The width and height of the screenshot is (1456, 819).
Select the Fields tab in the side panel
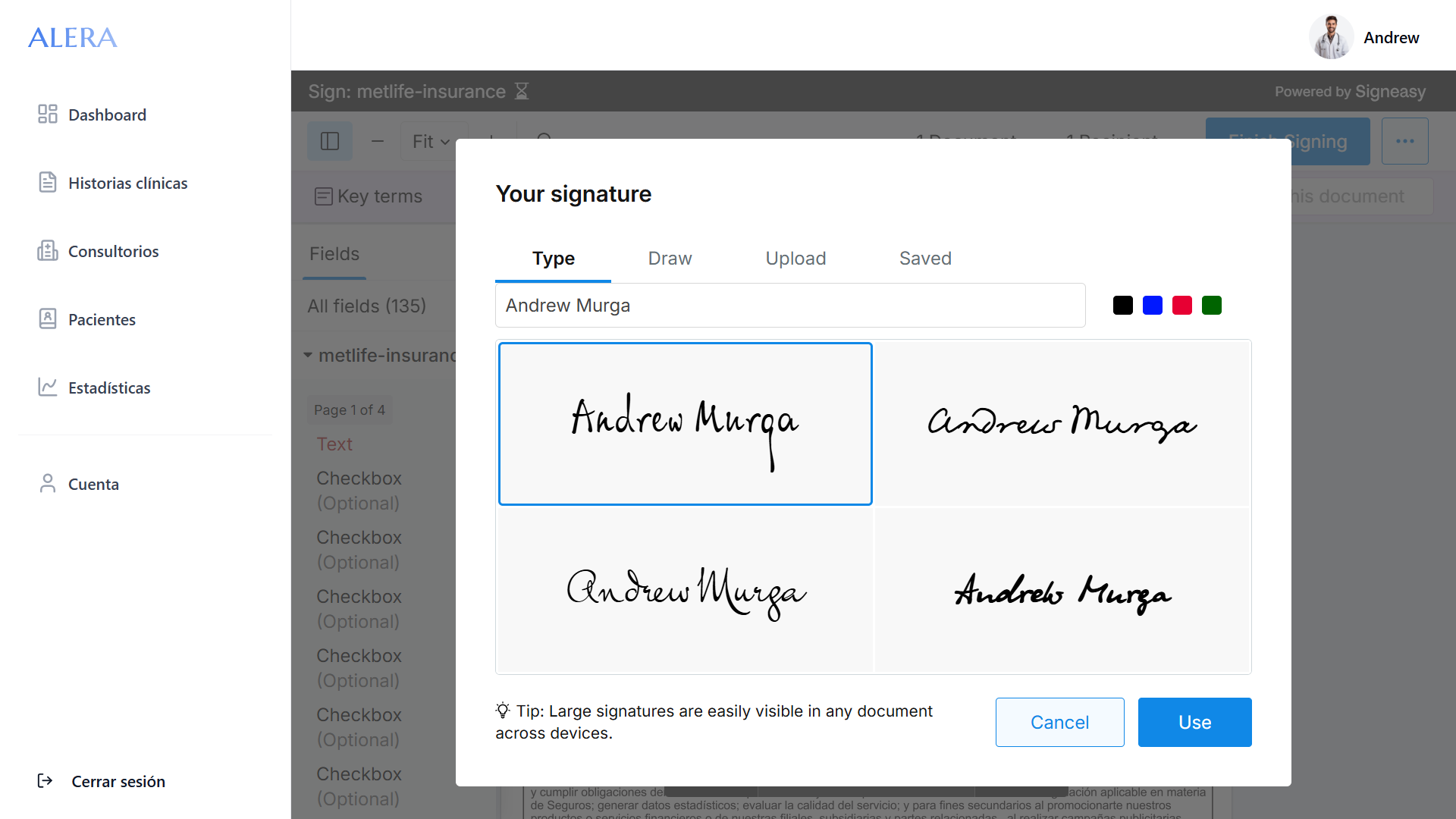(334, 254)
